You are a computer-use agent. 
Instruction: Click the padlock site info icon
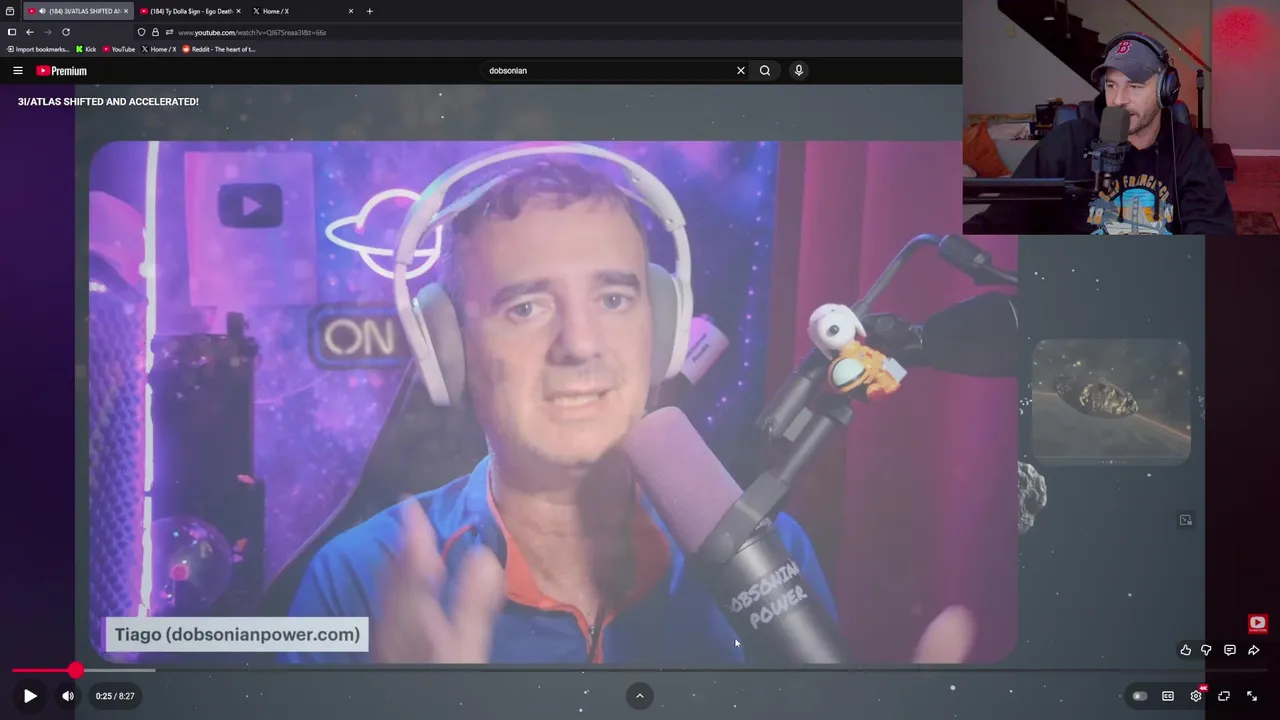[155, 32]
